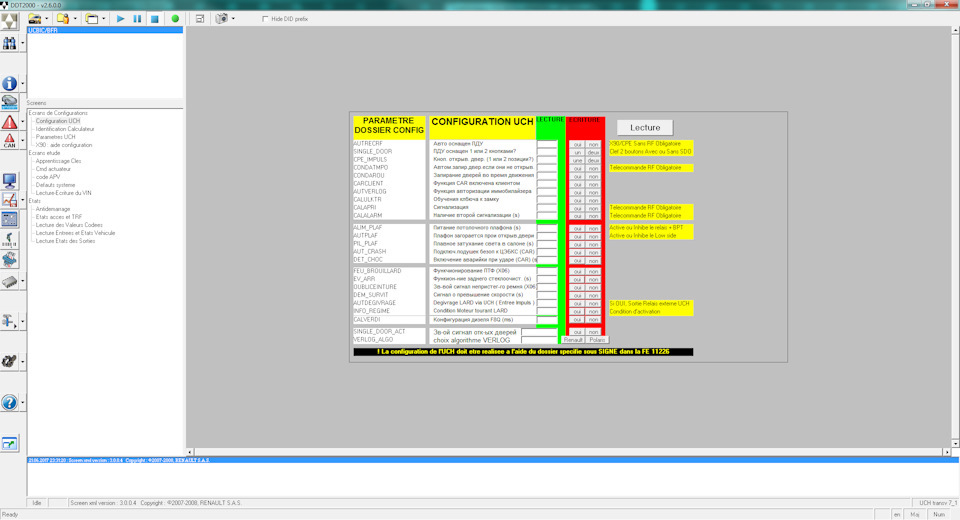Click the horizontal scrollbar left arrow
The width and height of the screenshot is (960, 520).
coord(190,452)
